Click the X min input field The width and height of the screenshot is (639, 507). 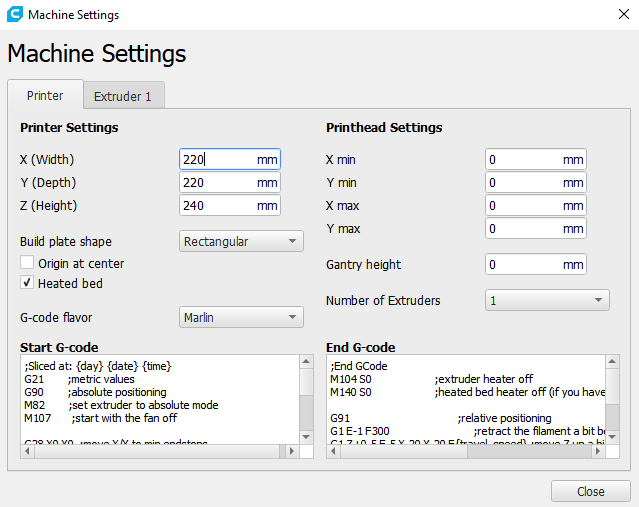[523, 159]
